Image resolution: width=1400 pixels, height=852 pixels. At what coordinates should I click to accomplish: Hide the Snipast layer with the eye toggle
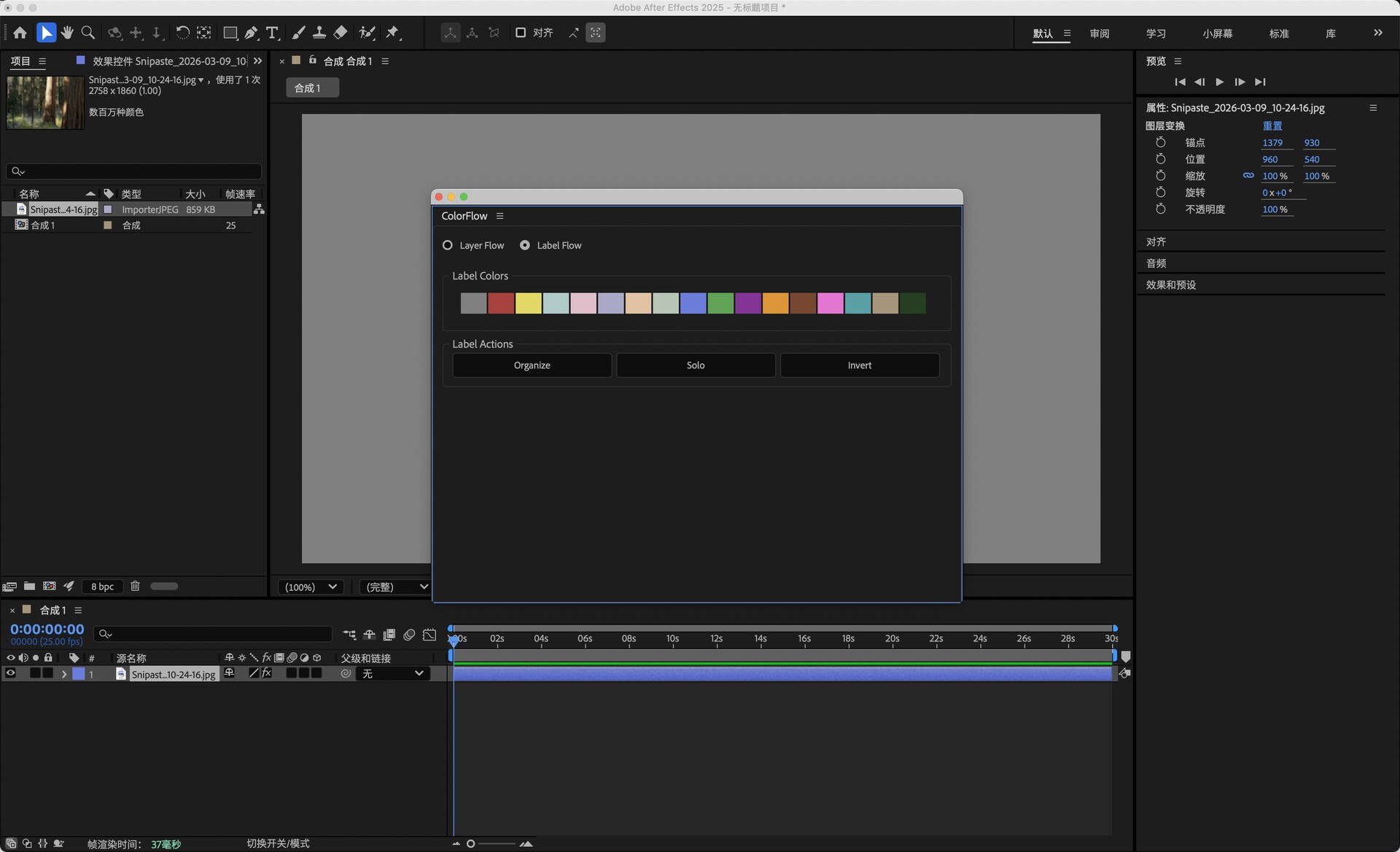[10, 673]
